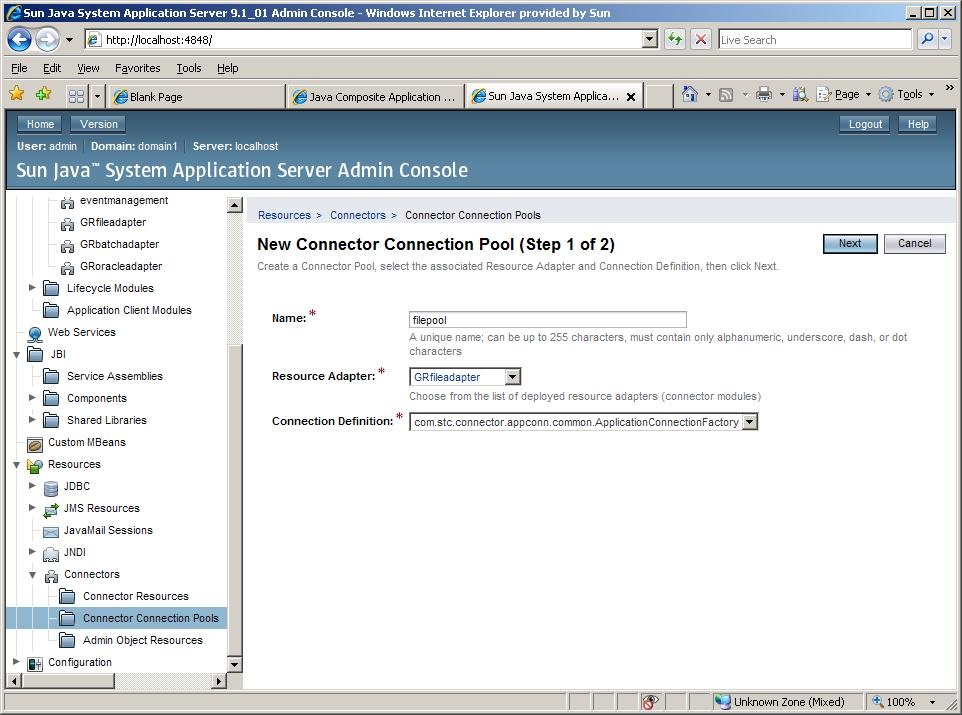
Task: Click the Cancel button
Action: point(914,244)
